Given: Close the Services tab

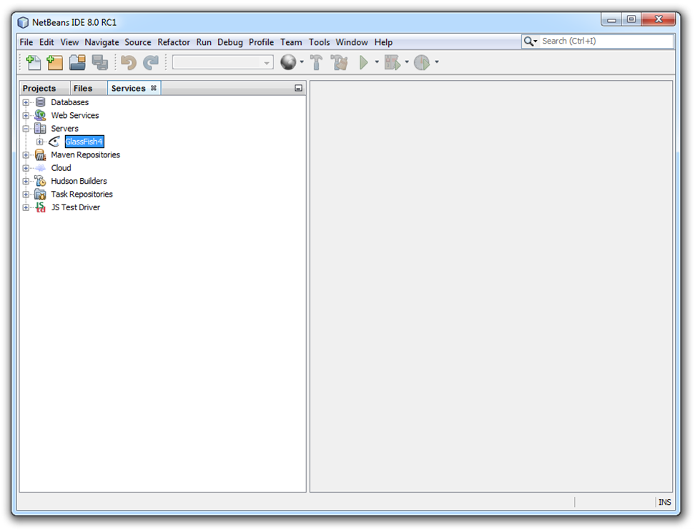Looking at the screenshot, I should point(154,88).
